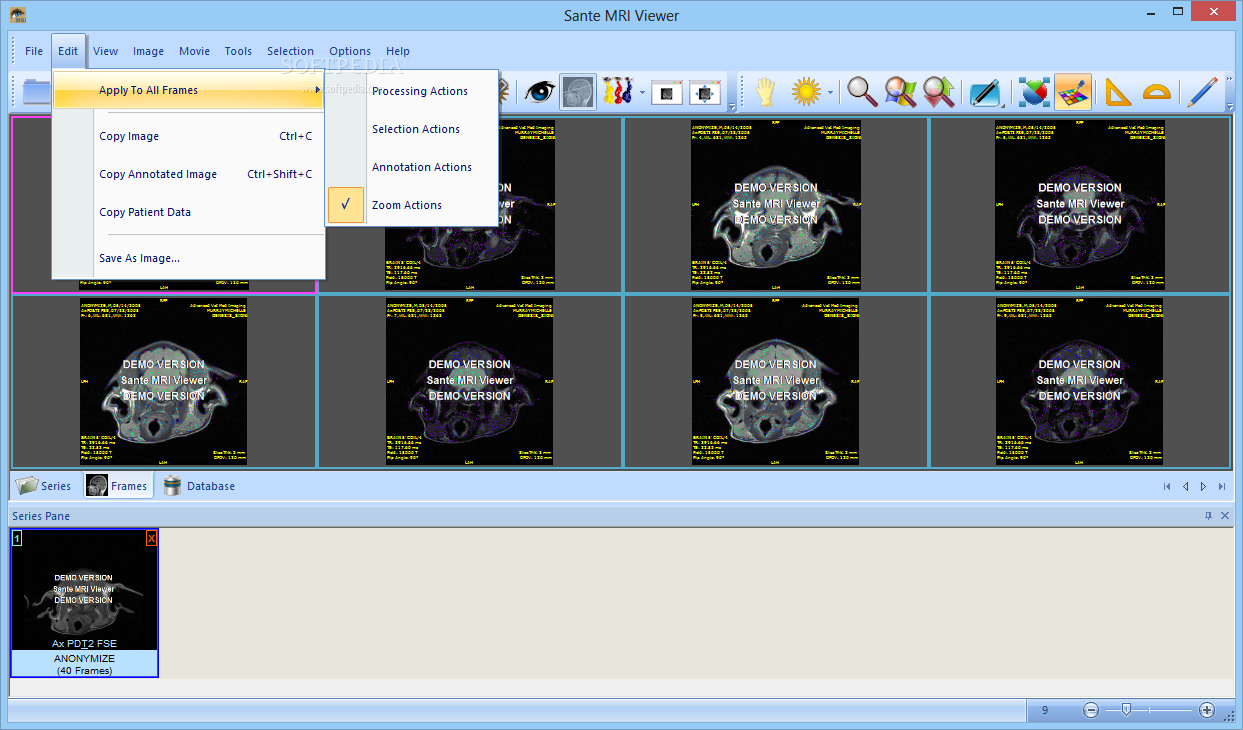Open the Selection menu
Viewport: 1243px width, 730px height.
click(290, 51)
